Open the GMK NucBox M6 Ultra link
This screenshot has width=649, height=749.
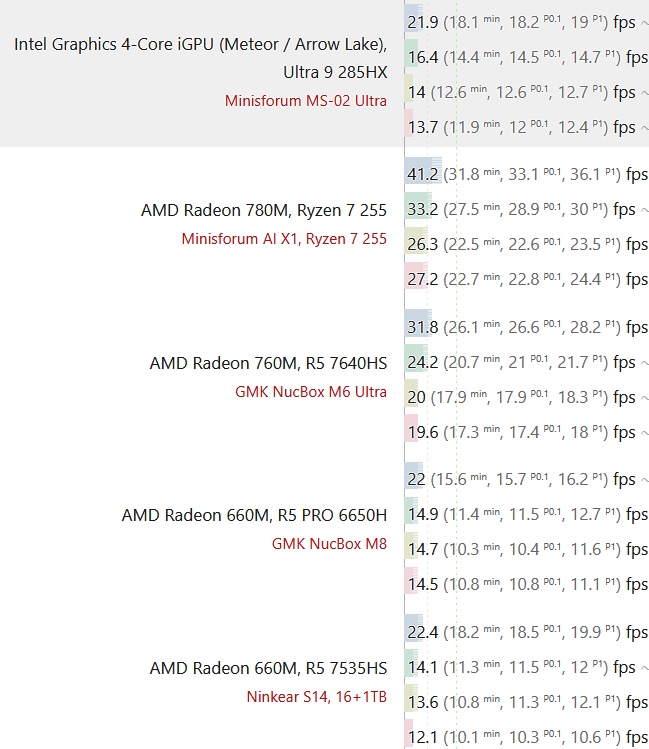point(311,392)
